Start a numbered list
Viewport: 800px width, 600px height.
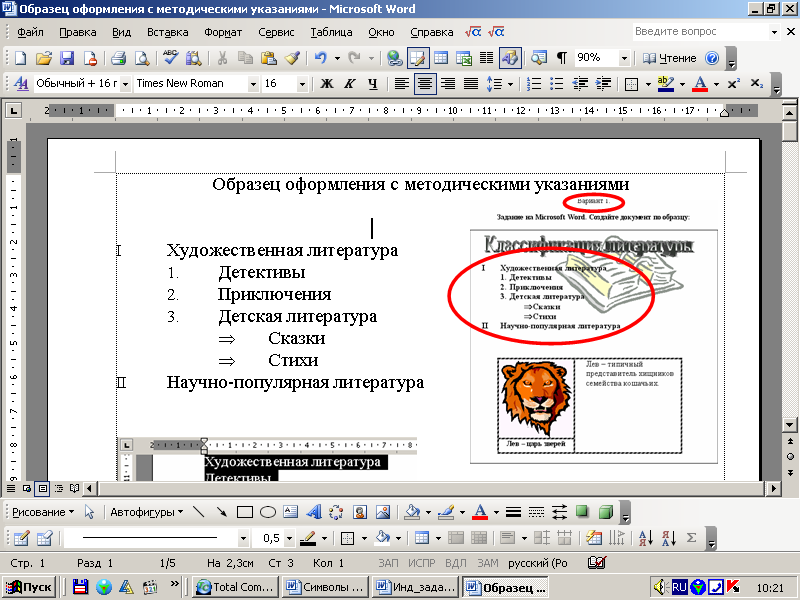pos(534,84)
